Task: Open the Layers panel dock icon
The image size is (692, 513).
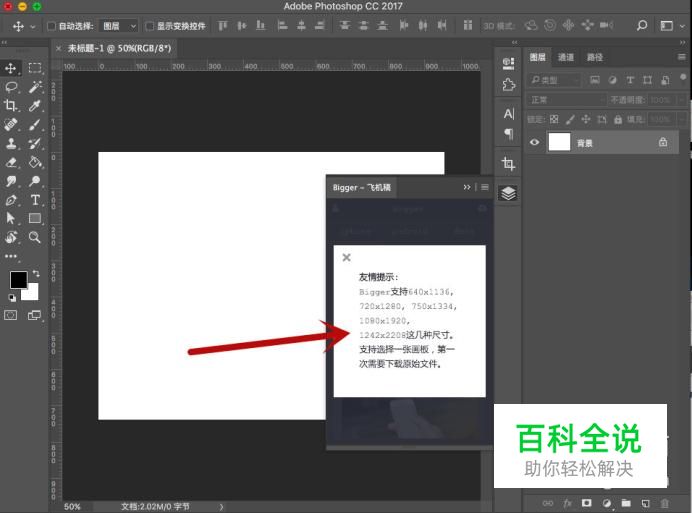Action: pyautogui.click(x=508, y=193)
